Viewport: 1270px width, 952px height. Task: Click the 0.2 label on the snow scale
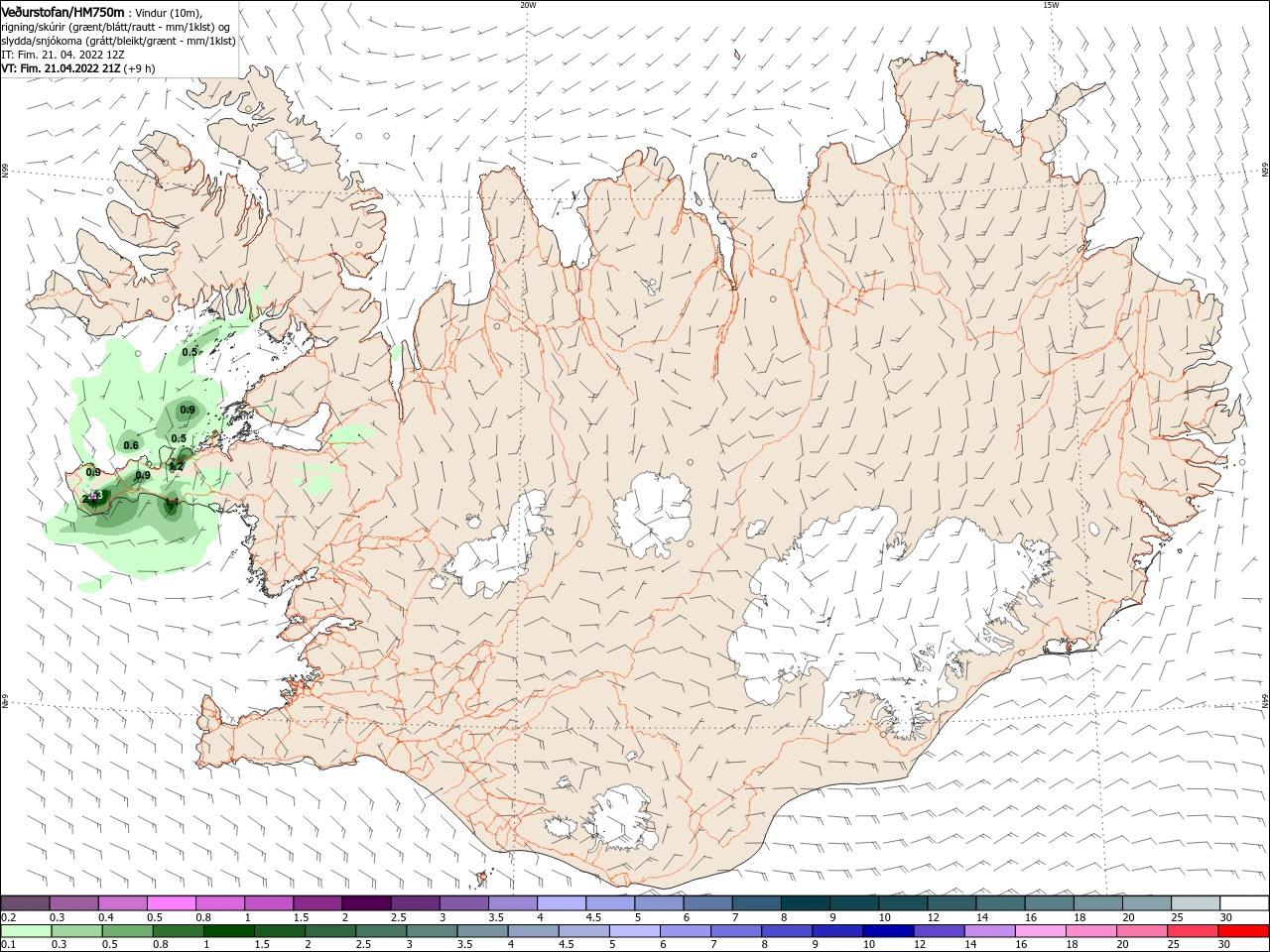(x=9, y=917)
